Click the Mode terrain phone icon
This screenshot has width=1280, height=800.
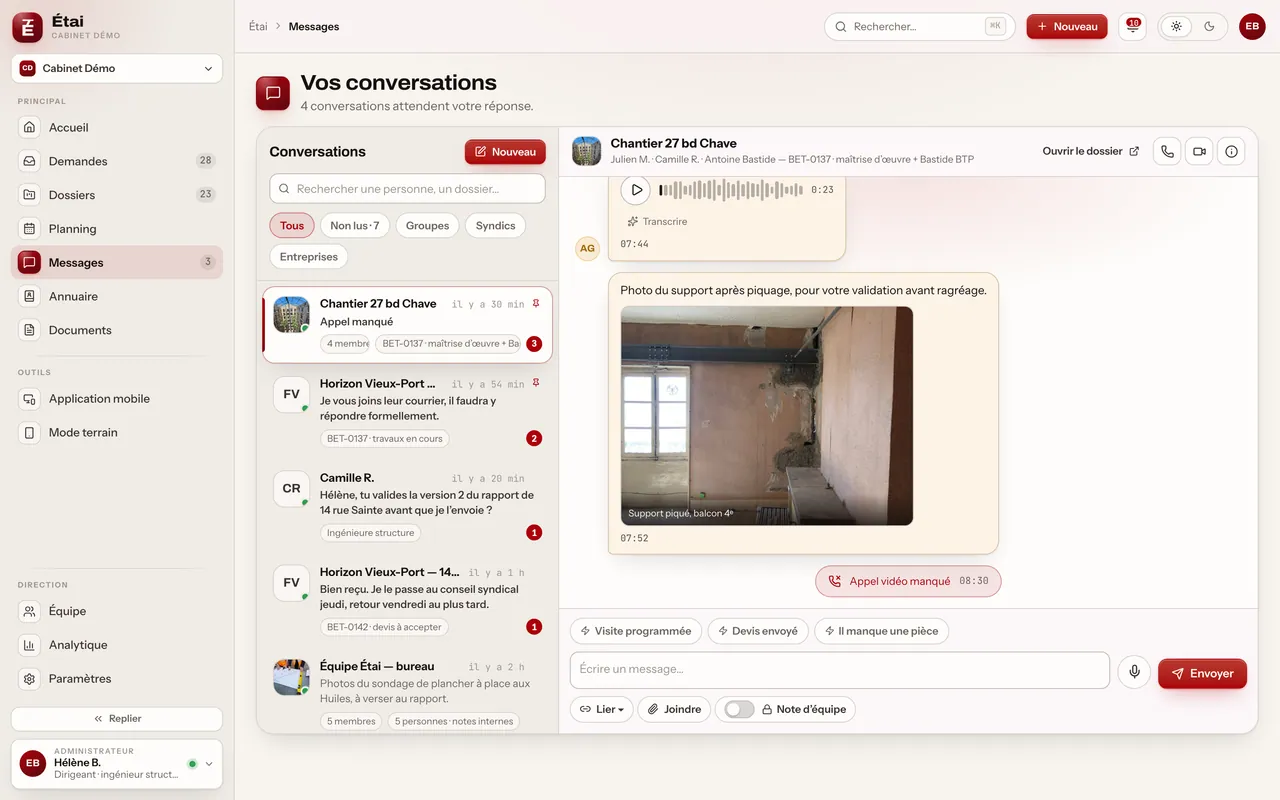click(x=30, y=433)
